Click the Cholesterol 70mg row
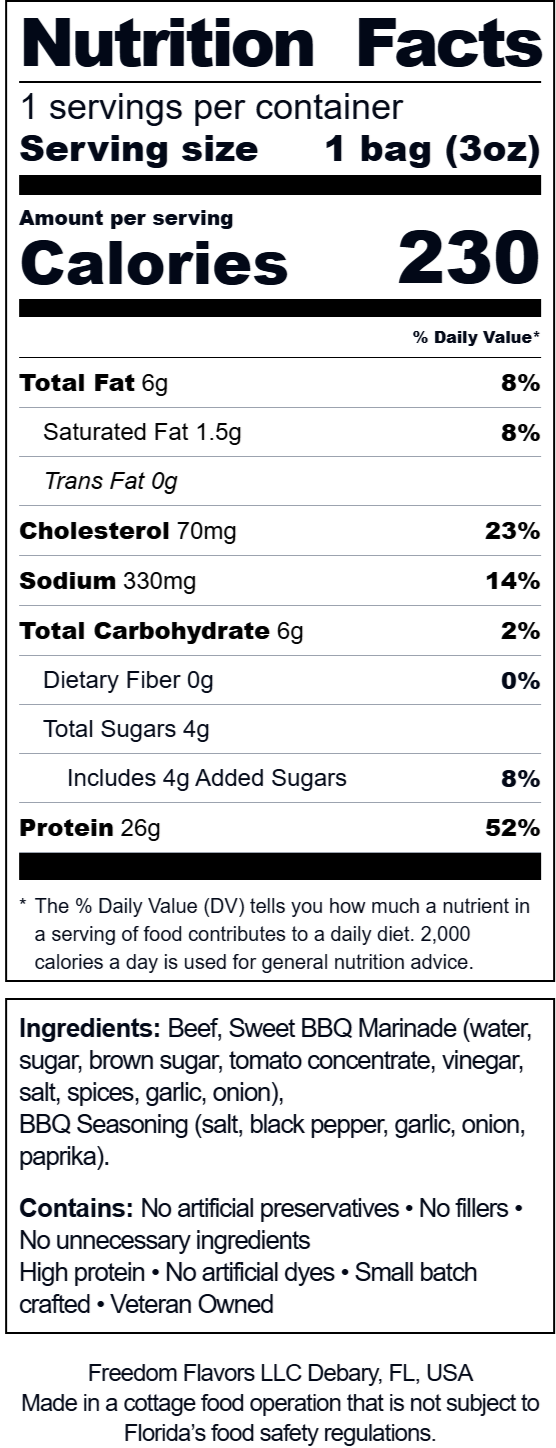556x1448 pixels. click(x=280, y=531)
